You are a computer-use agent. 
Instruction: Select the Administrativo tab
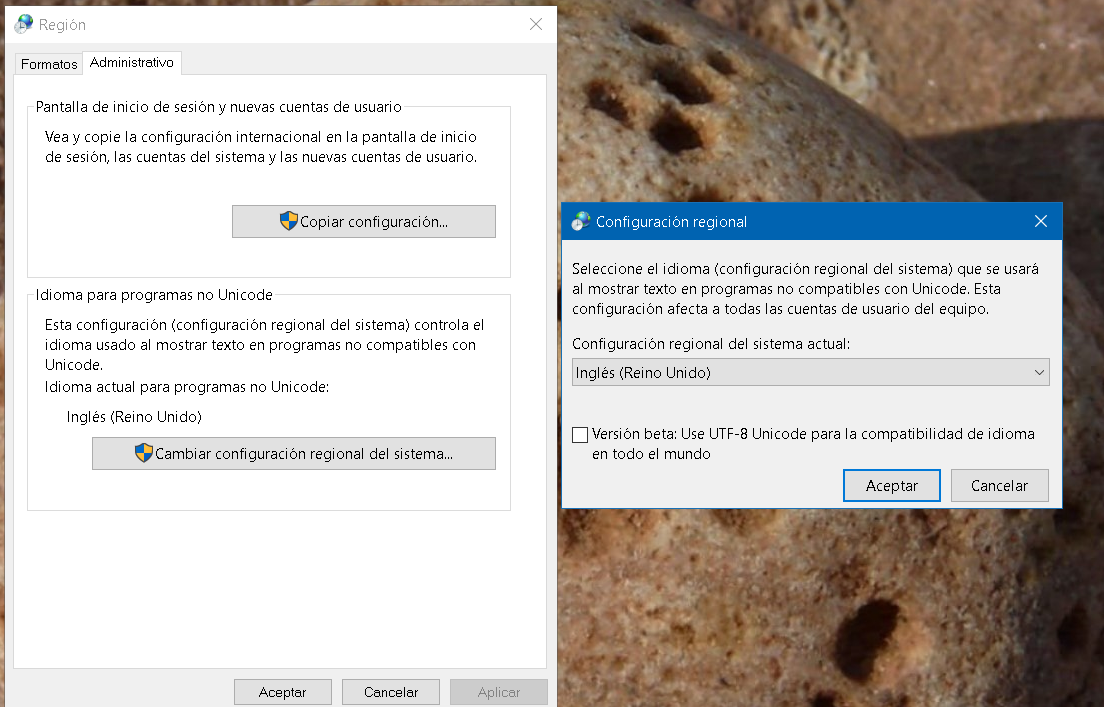click(132, 63)
